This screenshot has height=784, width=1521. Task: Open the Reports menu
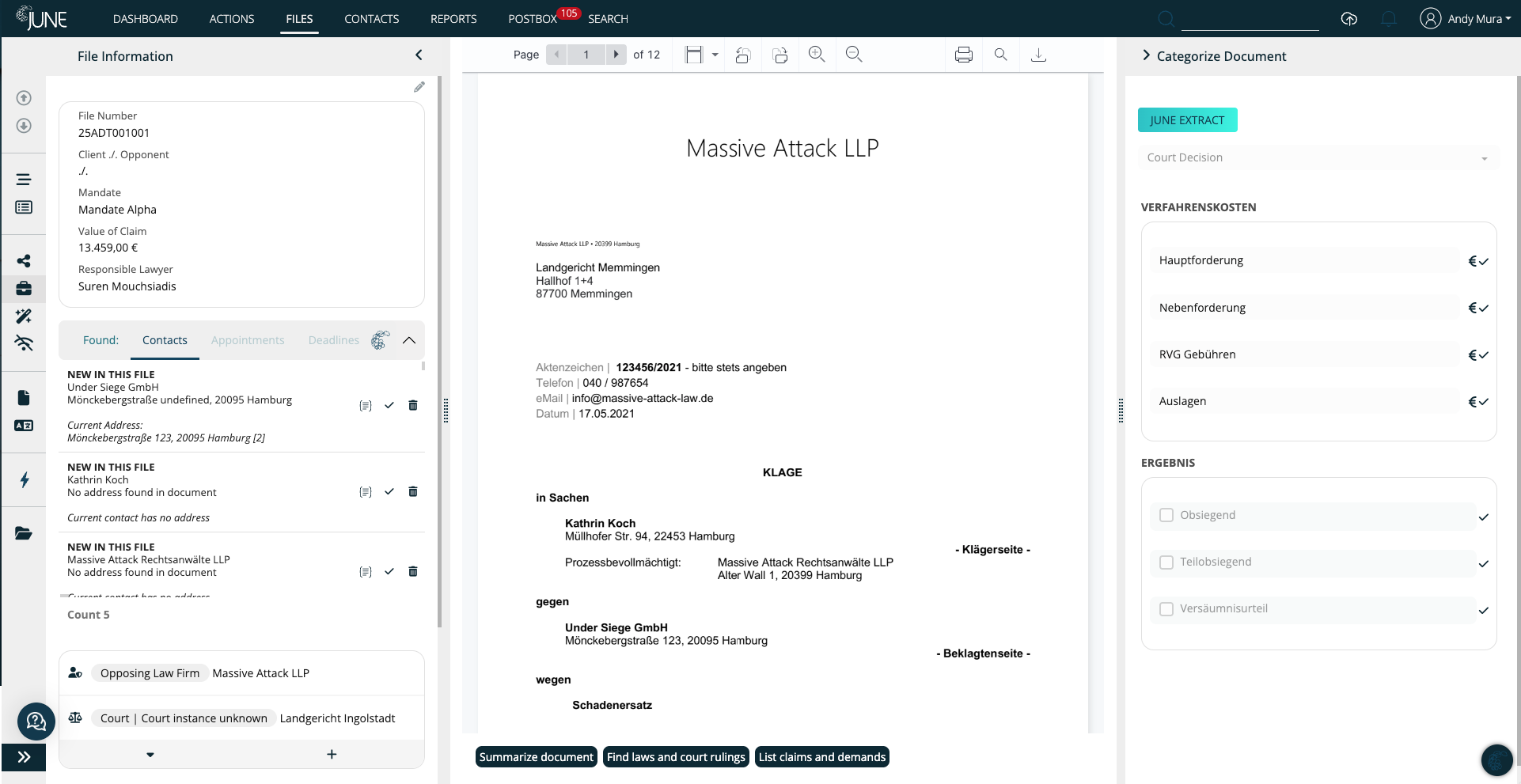pyautogui.click(x=453, y=18)
